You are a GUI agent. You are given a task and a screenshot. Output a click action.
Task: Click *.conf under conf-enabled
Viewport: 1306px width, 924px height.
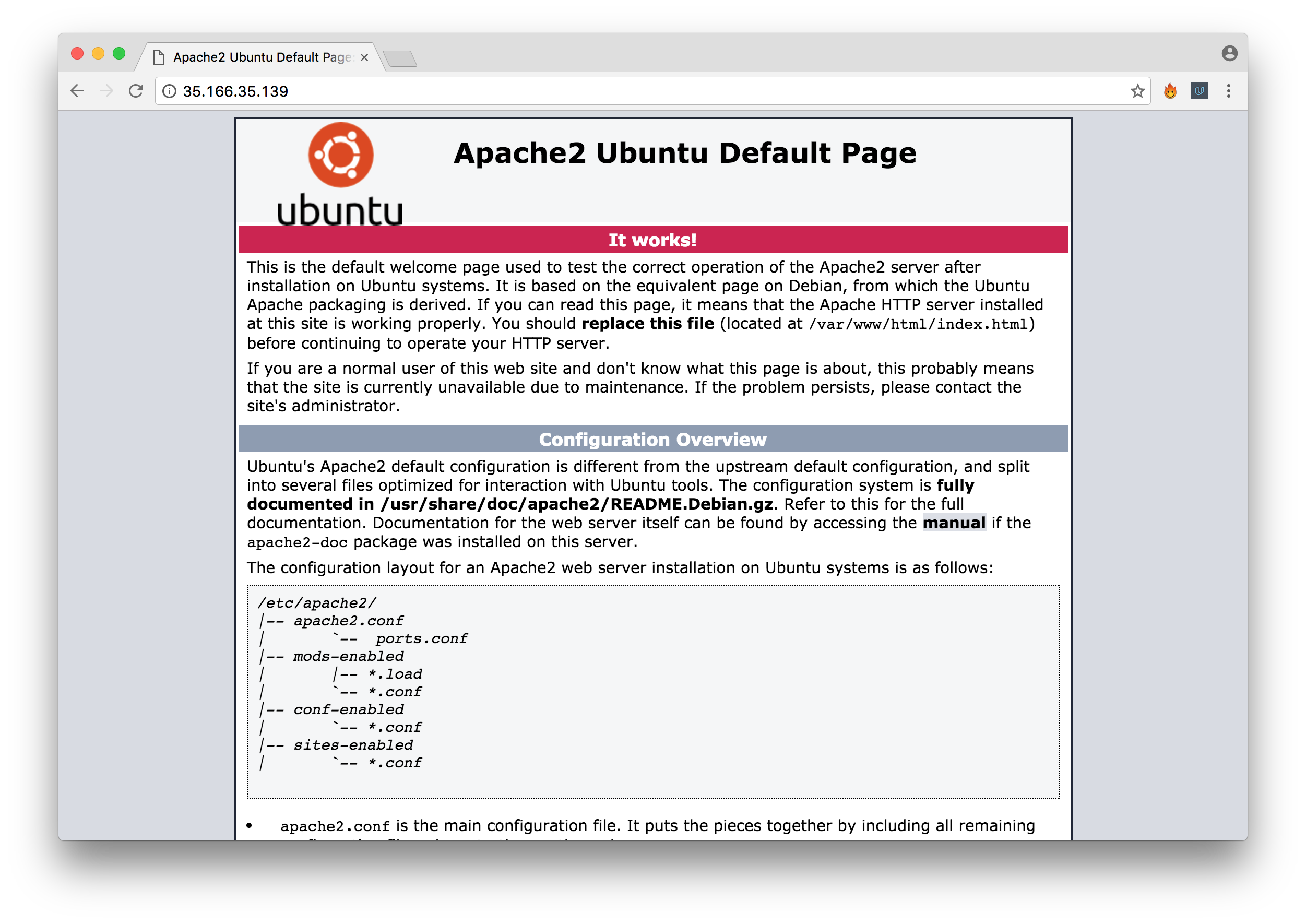click(x=395, y=727)
